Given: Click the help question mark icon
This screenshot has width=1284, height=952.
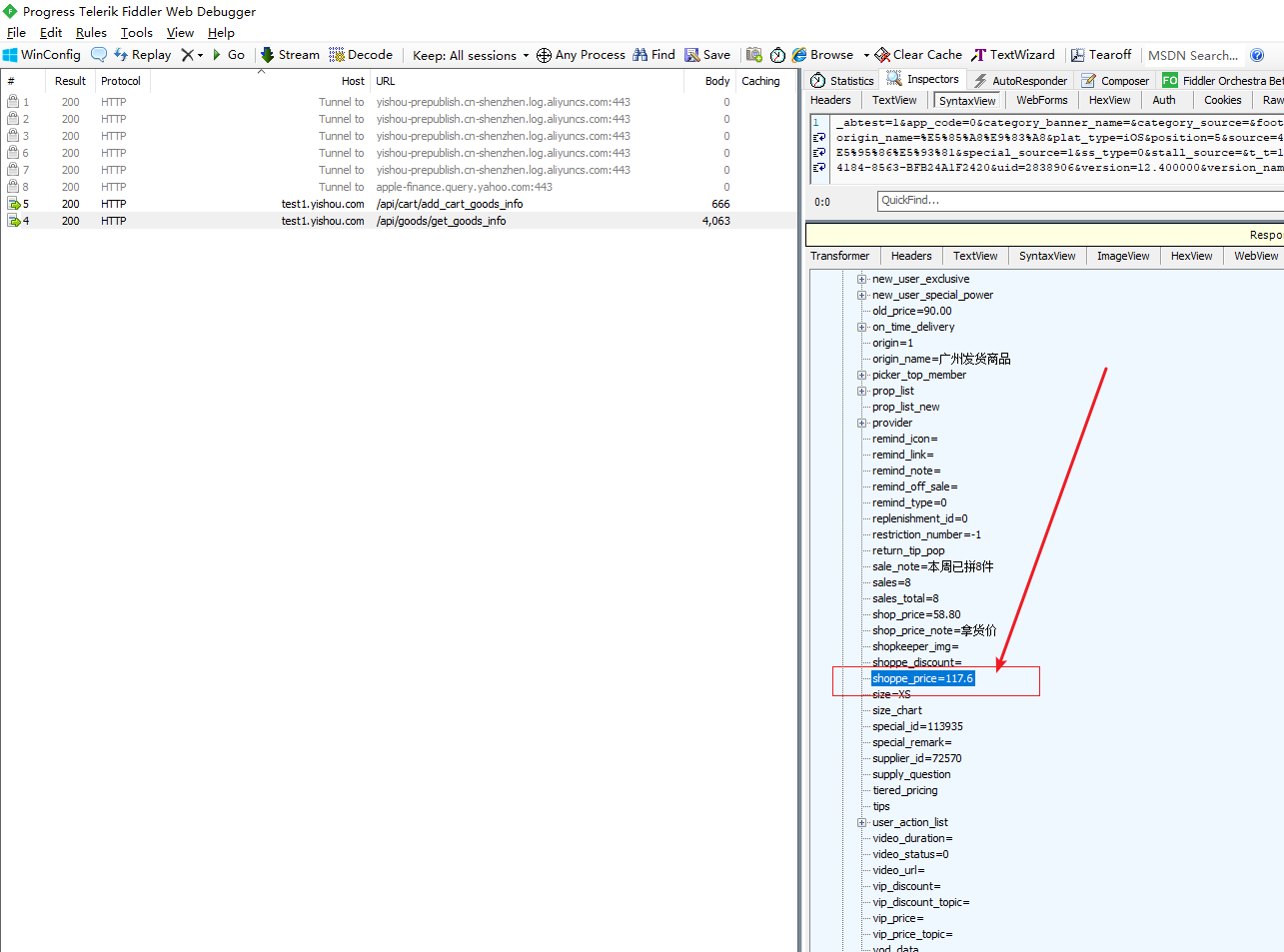Looking at the screenshot, I should coord(1257,55).
